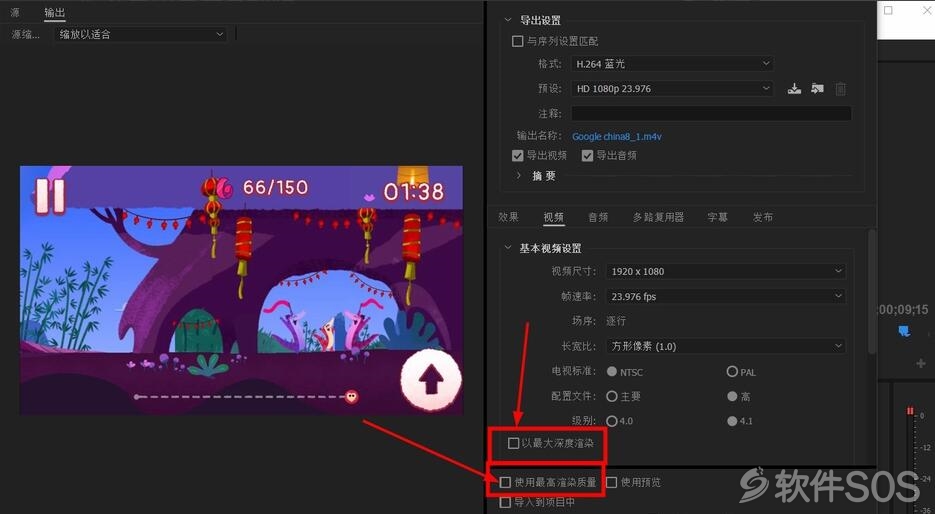Click the video preview image
This screenshot has width=935, height=514.
point(242,290)
